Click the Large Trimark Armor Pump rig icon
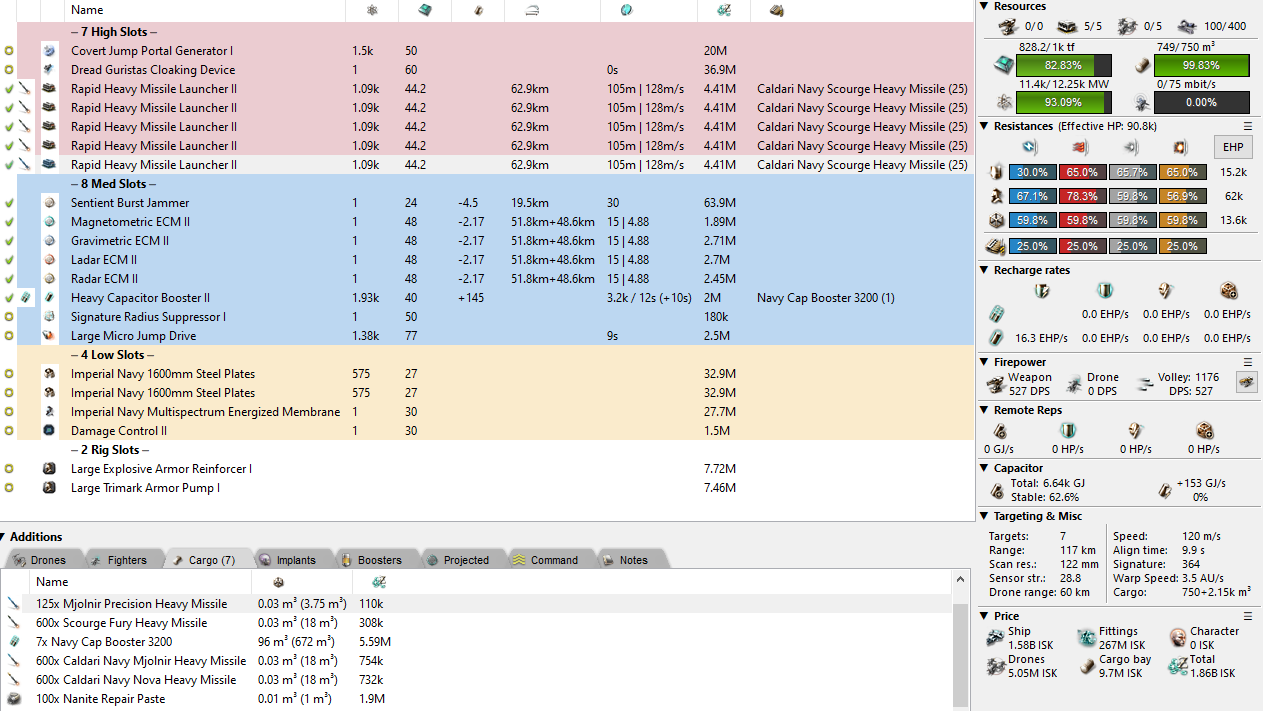This screenshot has width=1263, height=711. point(49,488)
